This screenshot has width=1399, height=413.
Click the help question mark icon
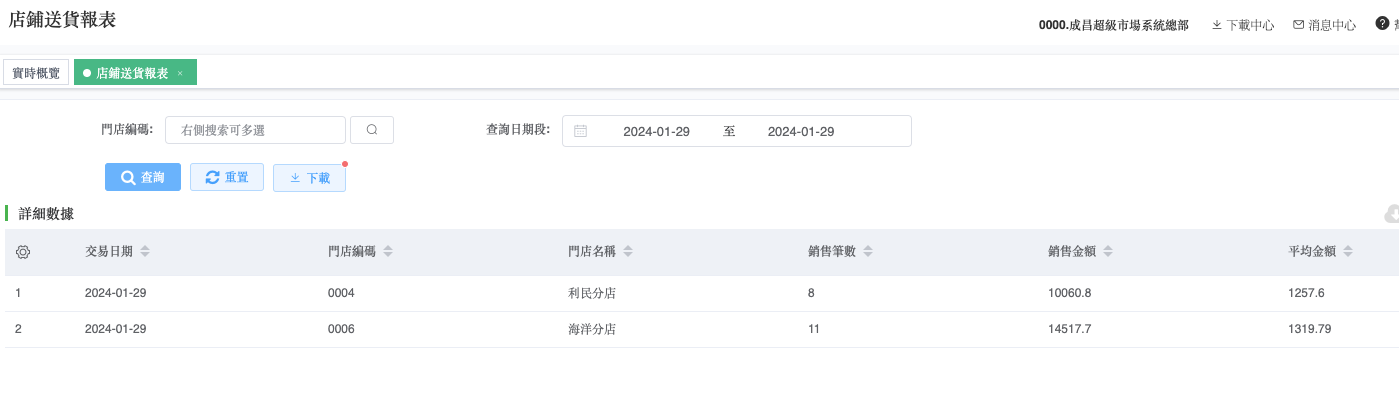point(1382,23)
